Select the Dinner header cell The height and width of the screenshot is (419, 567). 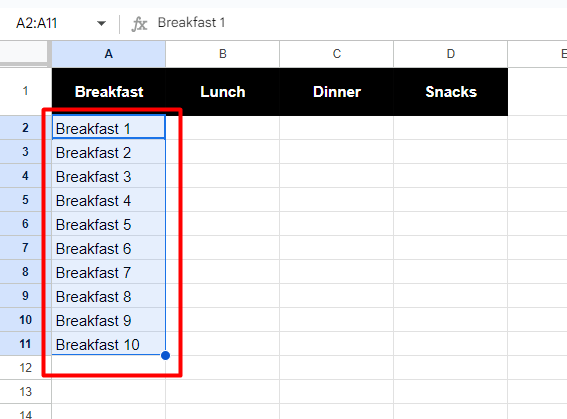coord(336,92)
